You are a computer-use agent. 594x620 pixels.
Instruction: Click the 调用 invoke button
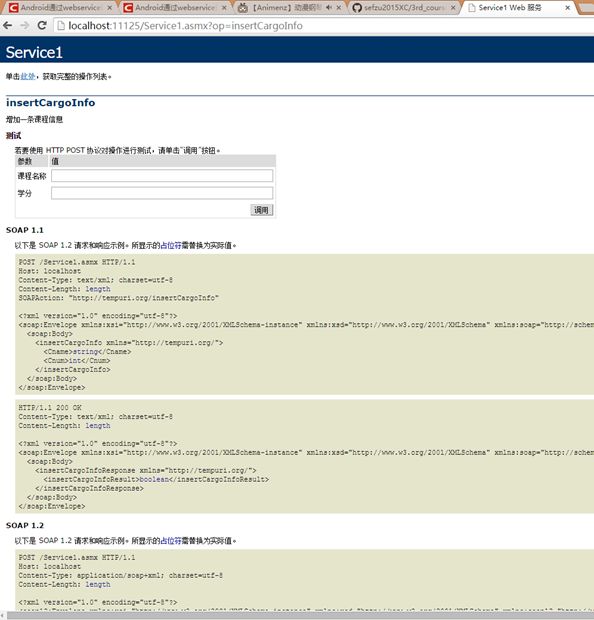[x=261, y=210]
